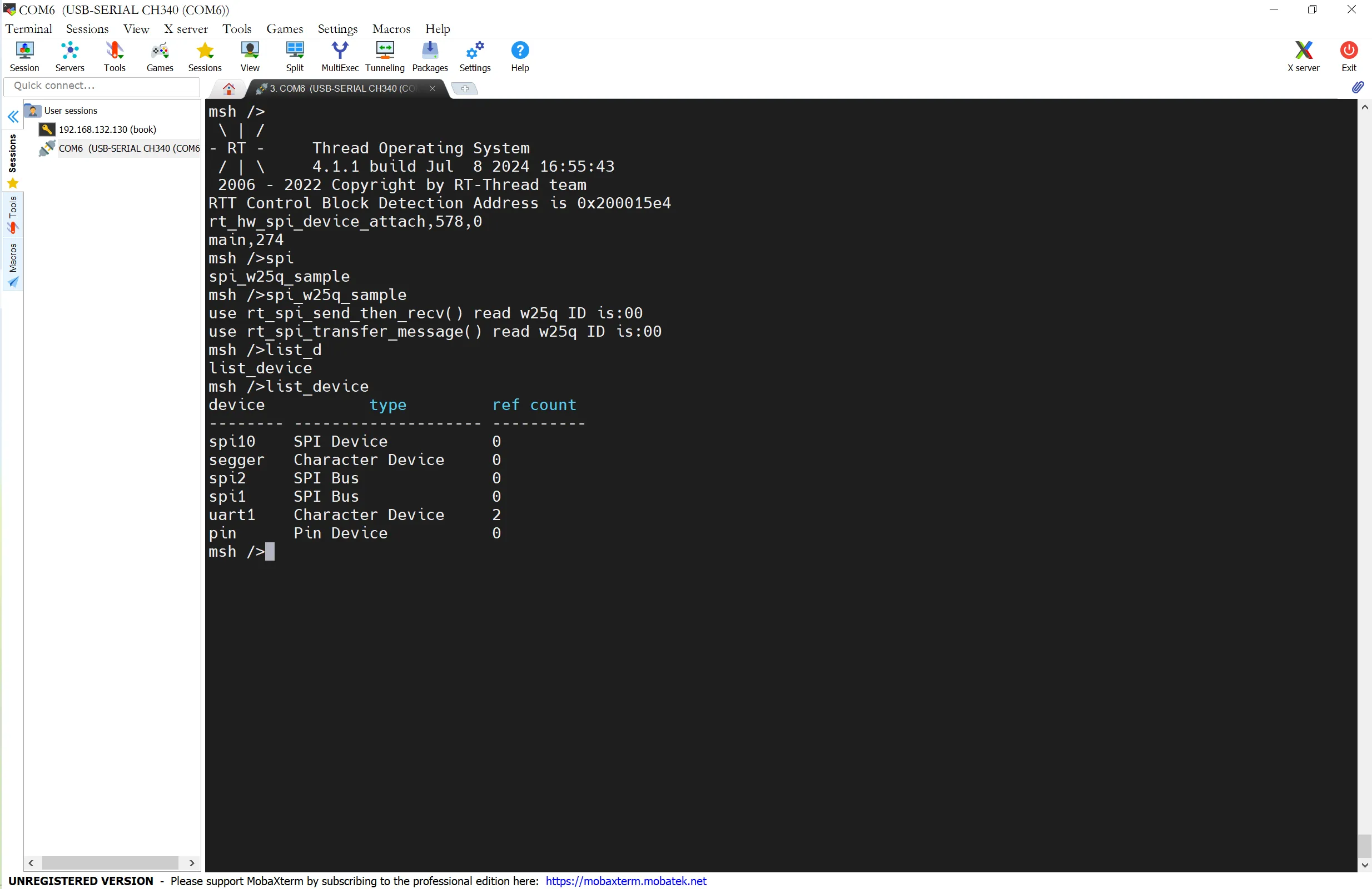Viewport: 1372px width, 889px height.
Task: Click the terminal scrollbar up arrow
Action: tap(1365, 108)
